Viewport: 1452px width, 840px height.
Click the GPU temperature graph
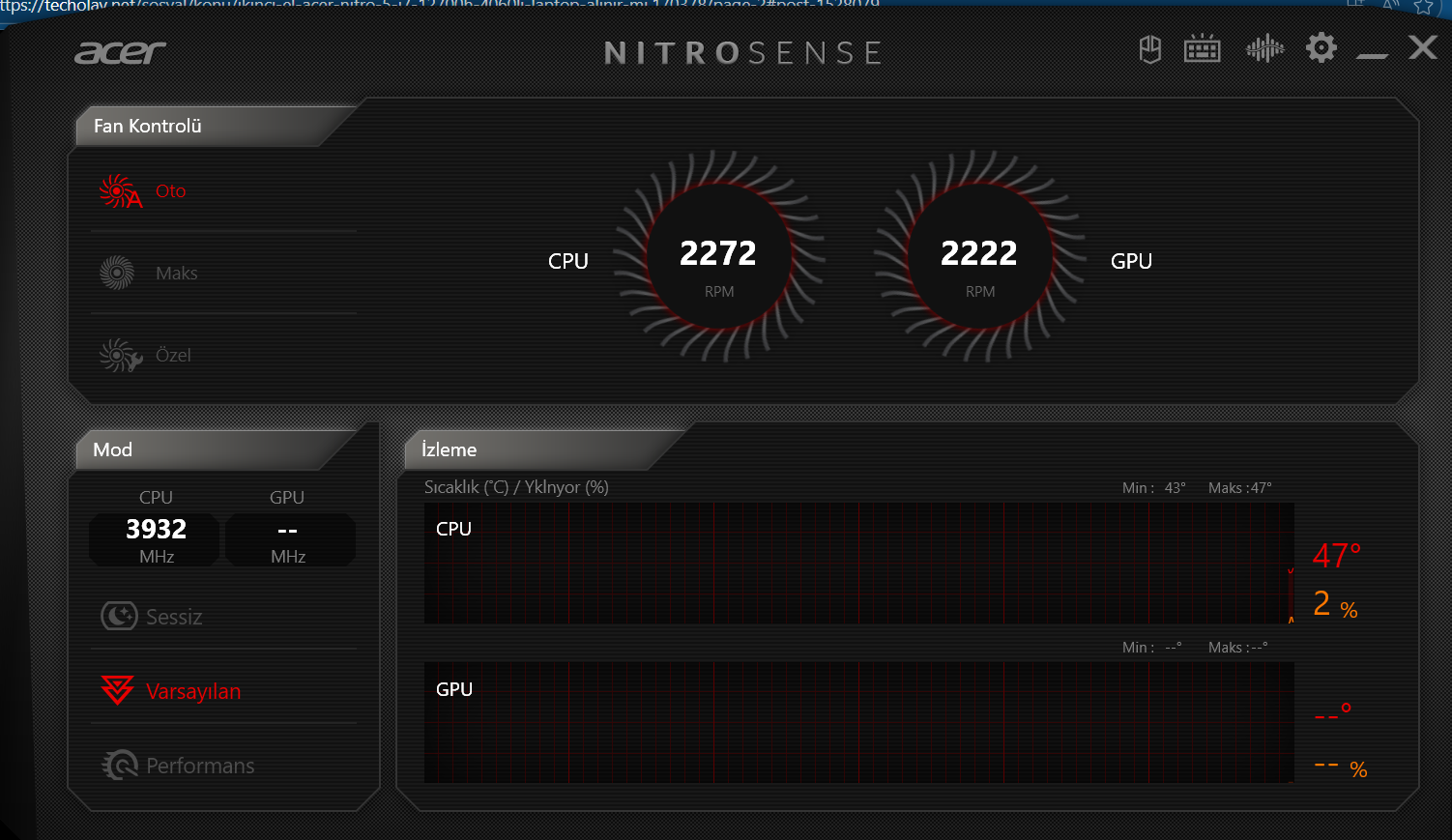(858, 722)
